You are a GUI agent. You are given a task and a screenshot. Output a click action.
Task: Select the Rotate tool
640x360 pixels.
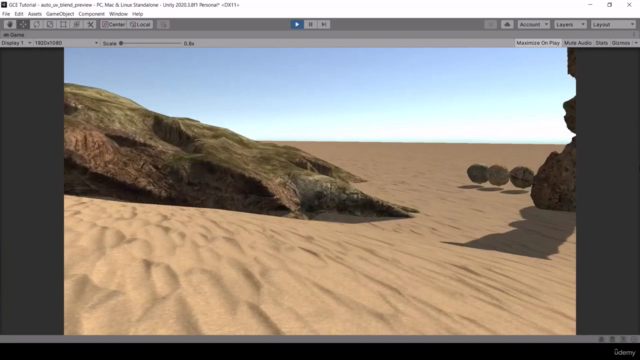[x=37, y=24]
